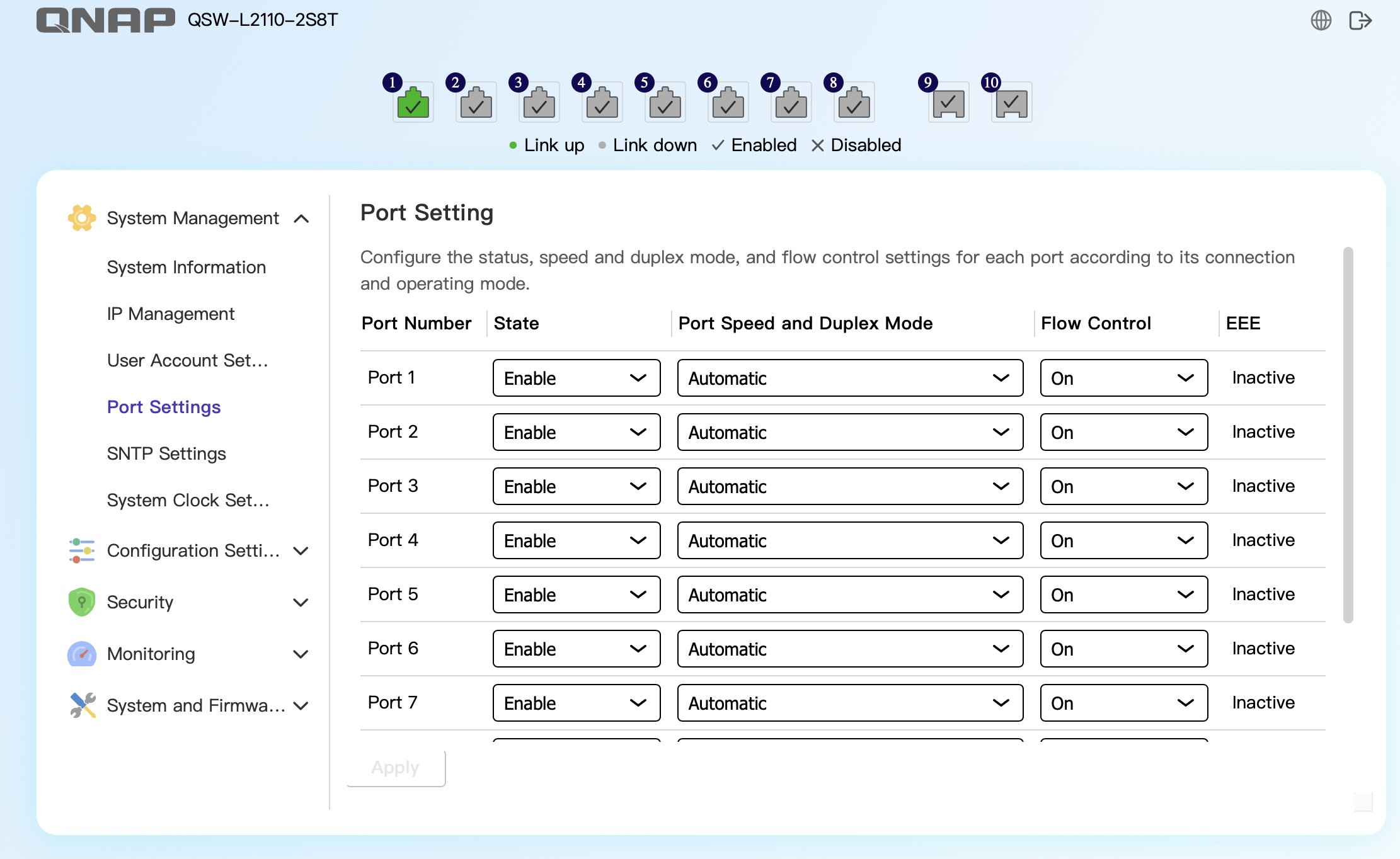Image resolution: width=1400 pixels, height=859 pixels.
Task: Click the Port 5 row label
Action: (x=393, y=594)
